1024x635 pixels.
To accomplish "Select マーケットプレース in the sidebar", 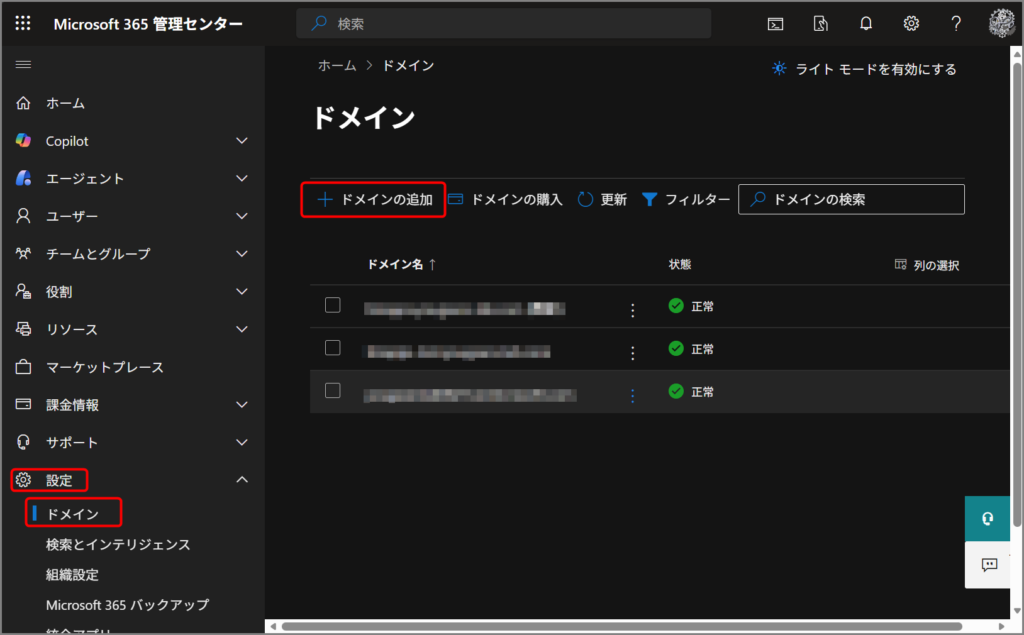I will [x=104, y=367].
